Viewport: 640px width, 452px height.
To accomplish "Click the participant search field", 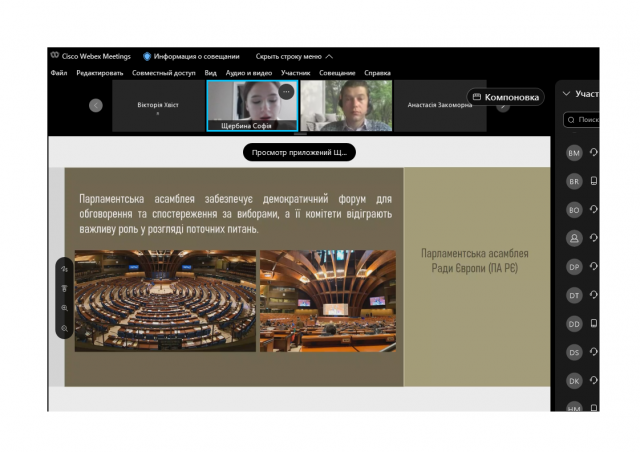I will pyautogui.click(x=581, y=120).
